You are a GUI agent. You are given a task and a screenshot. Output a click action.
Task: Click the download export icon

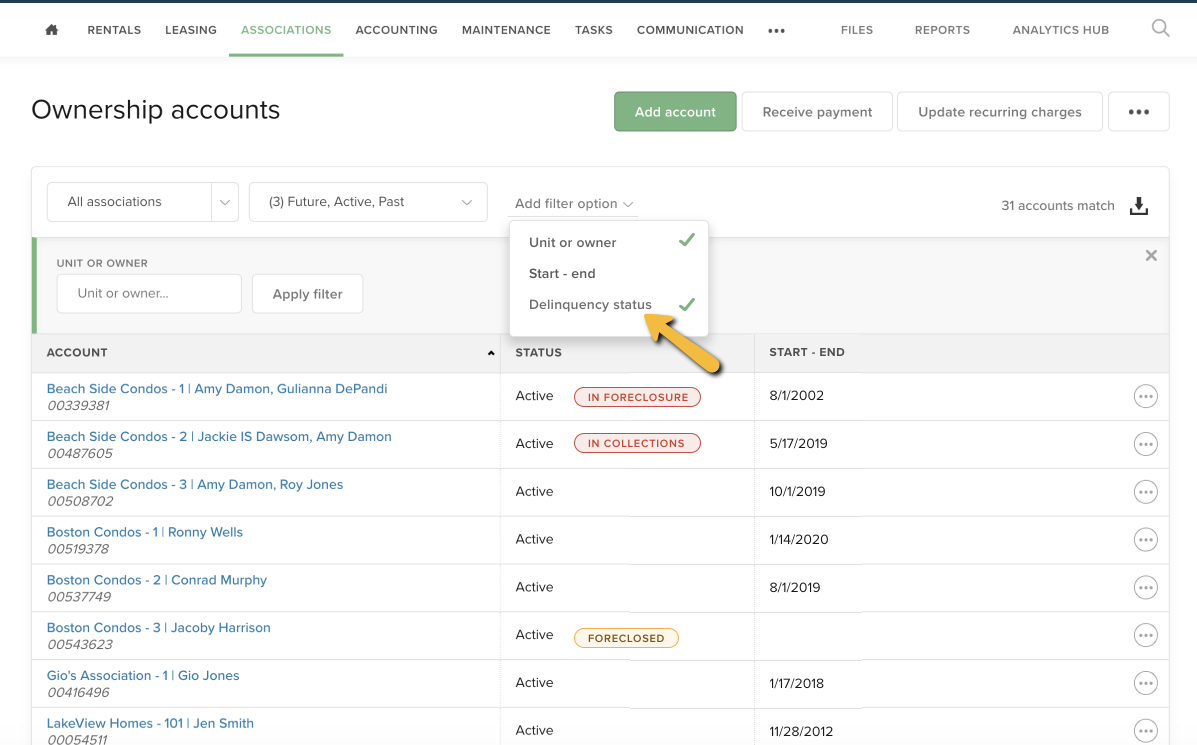click(1138, 206)
